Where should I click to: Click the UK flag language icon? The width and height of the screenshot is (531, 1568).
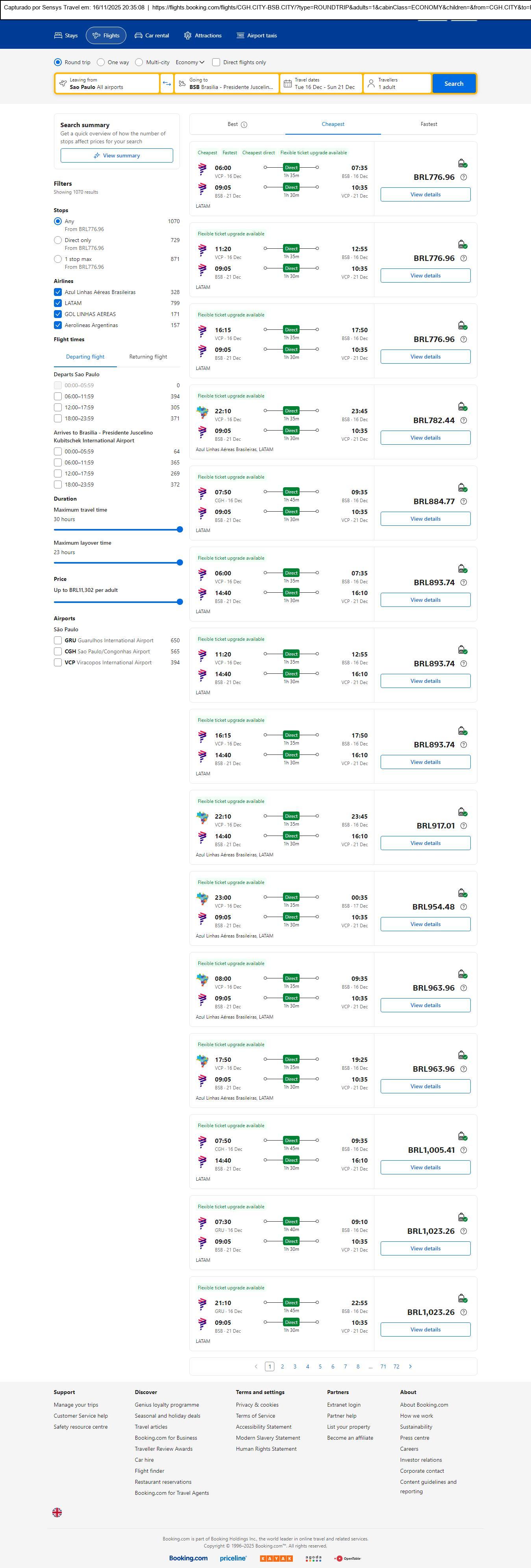(x=57, y=1512)
